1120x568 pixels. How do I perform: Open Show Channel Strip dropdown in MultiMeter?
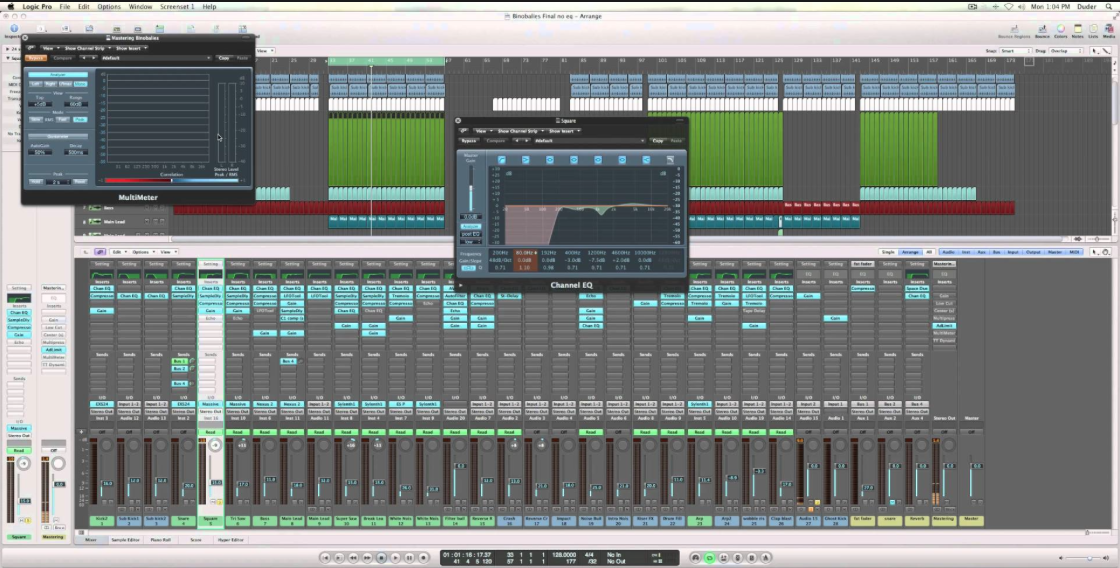86,49
